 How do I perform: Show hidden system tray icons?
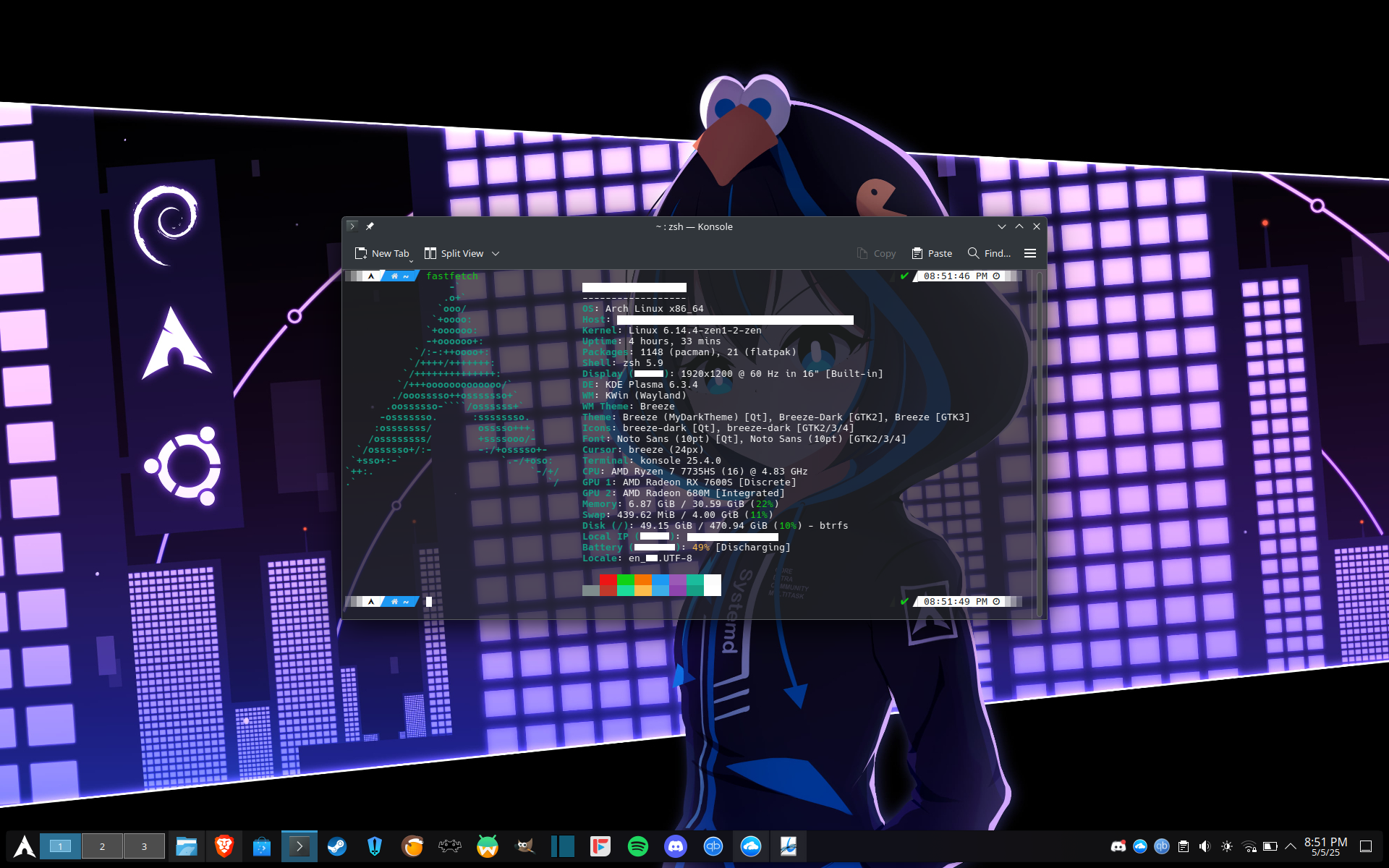[1290, 846]
